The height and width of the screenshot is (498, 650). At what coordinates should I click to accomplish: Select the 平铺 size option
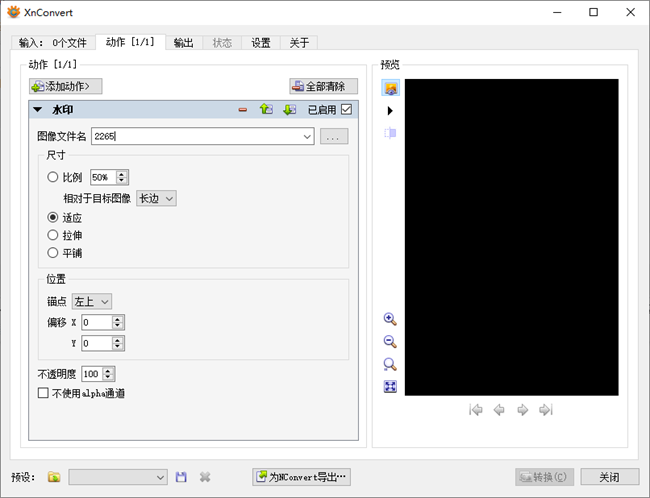(54, 254)
